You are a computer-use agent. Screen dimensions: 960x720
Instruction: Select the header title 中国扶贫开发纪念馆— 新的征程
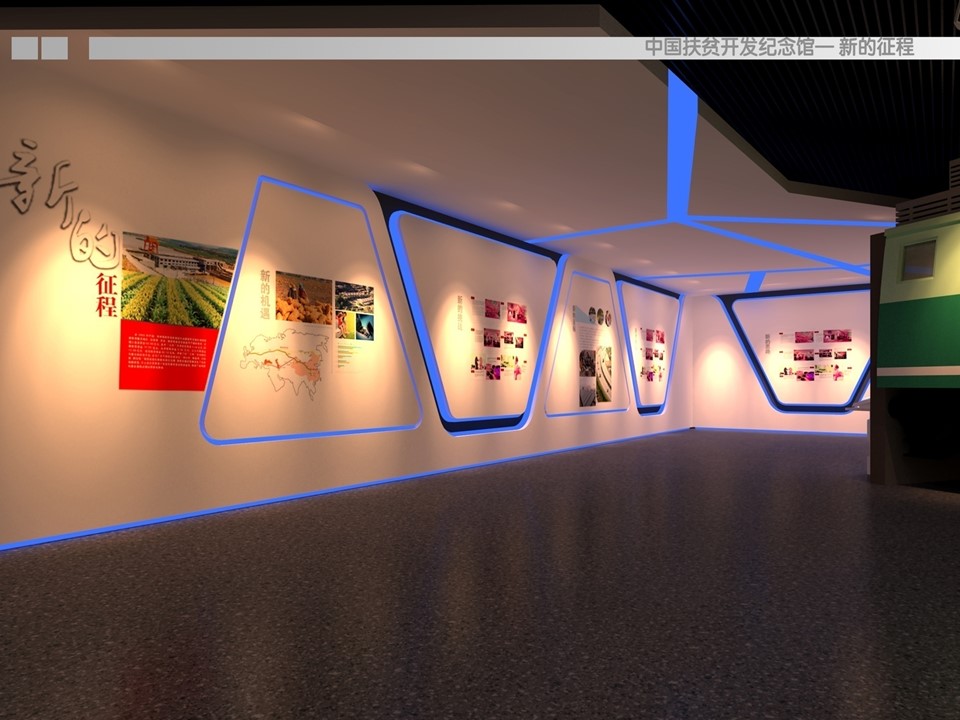pos(778,47)
